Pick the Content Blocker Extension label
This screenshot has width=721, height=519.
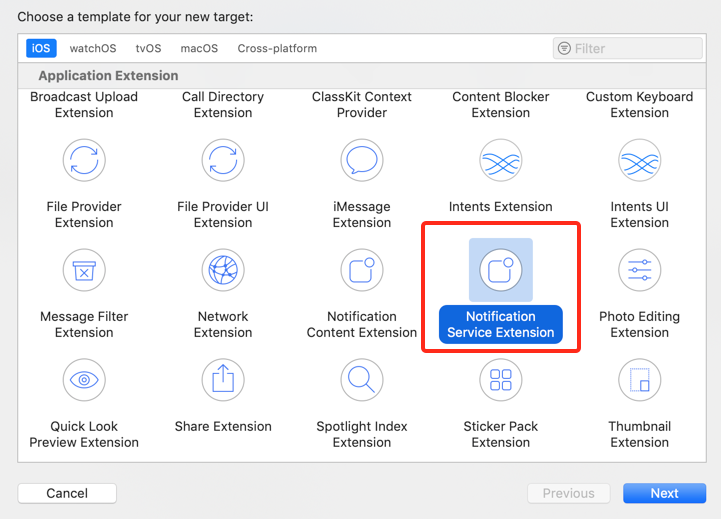tap(501, 105)
